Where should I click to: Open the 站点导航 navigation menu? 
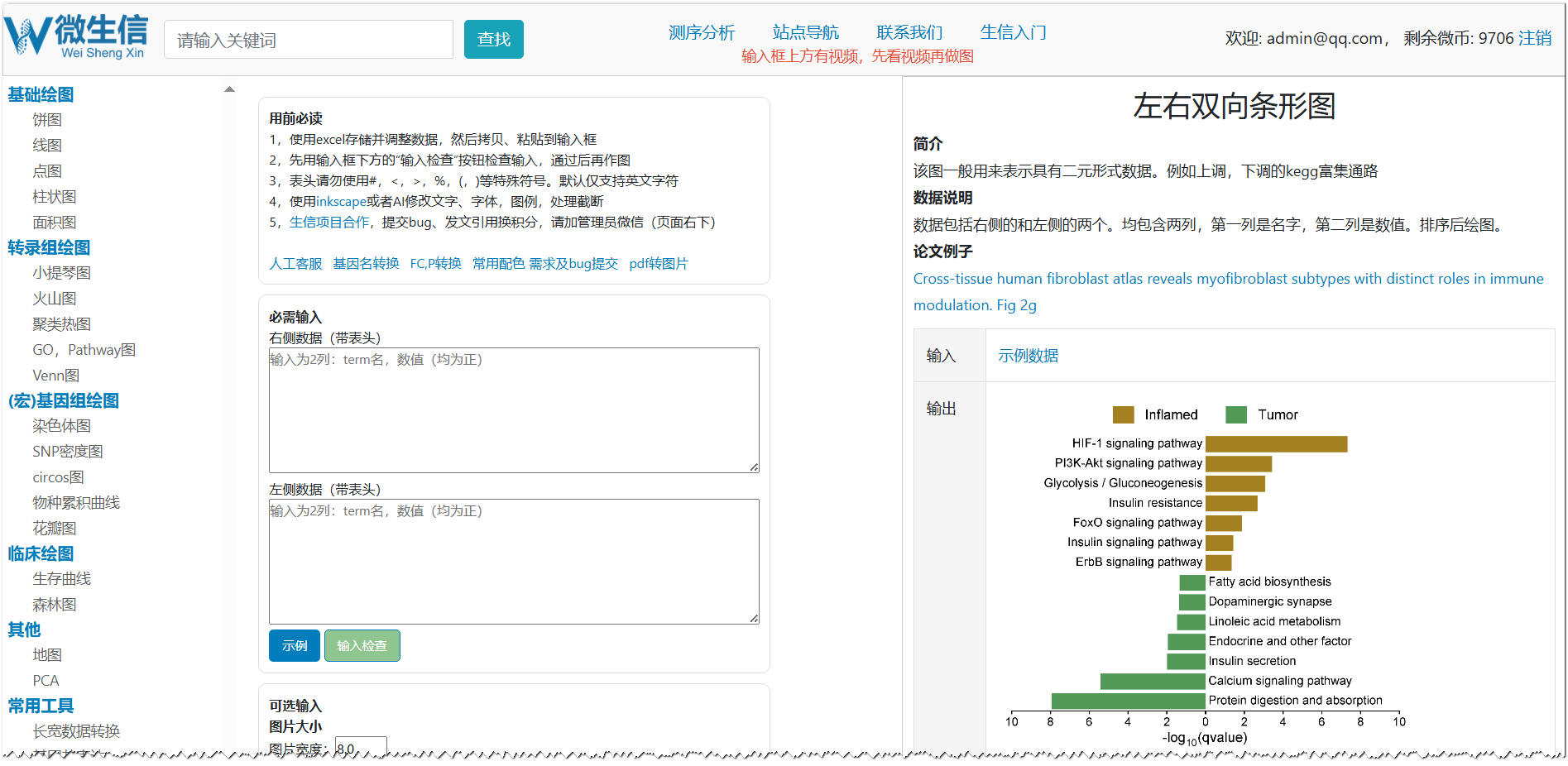pyautogui.click(x=806, y=32)
